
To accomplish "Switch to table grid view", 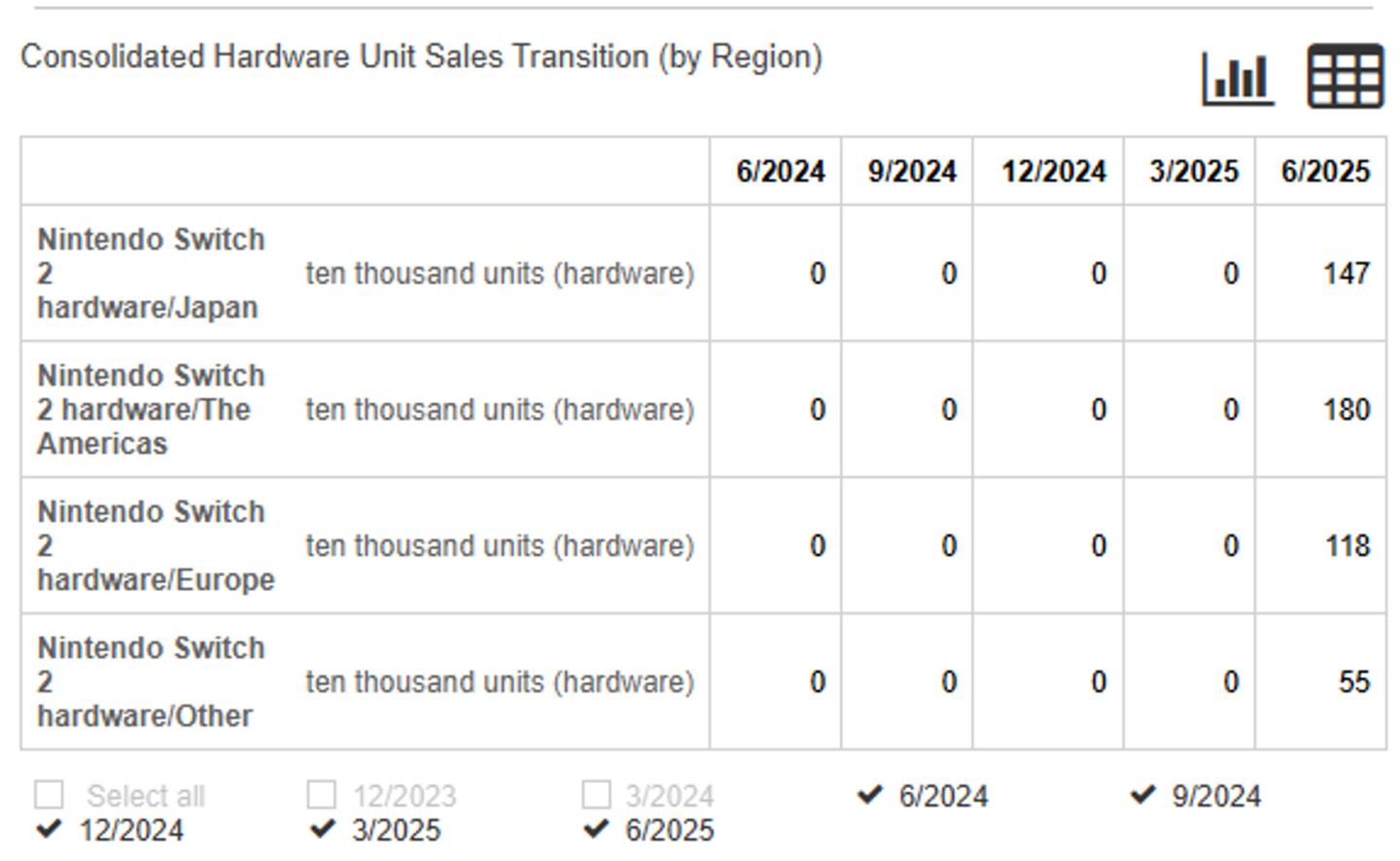I will (x=1346, y=77).
